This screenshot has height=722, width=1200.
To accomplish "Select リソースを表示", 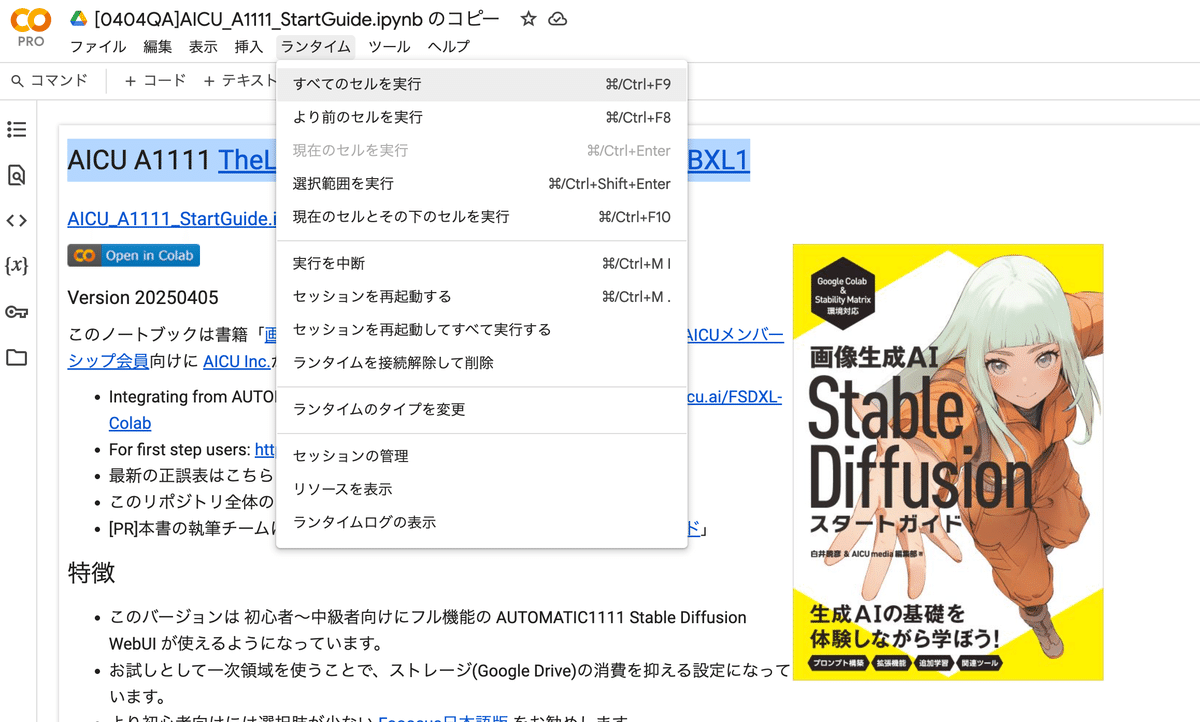I will 482,489.
